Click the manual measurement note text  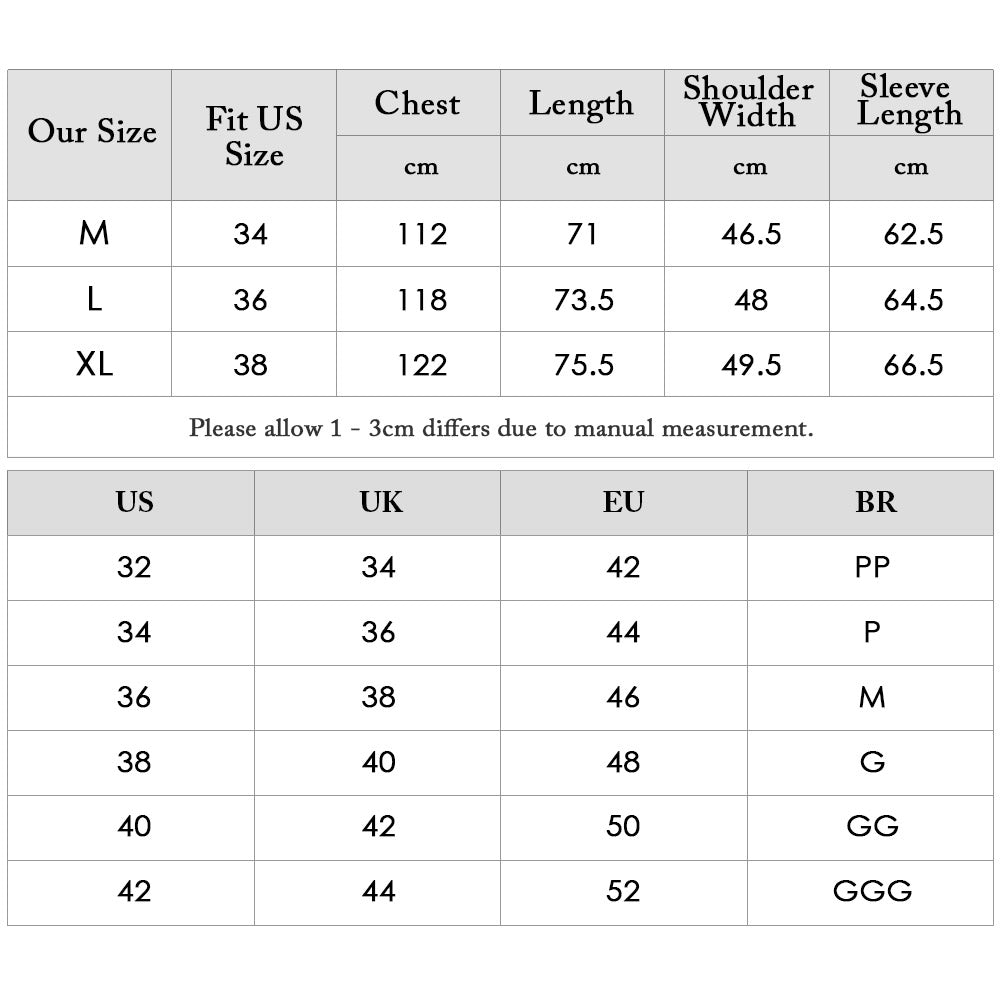point(501,429)
